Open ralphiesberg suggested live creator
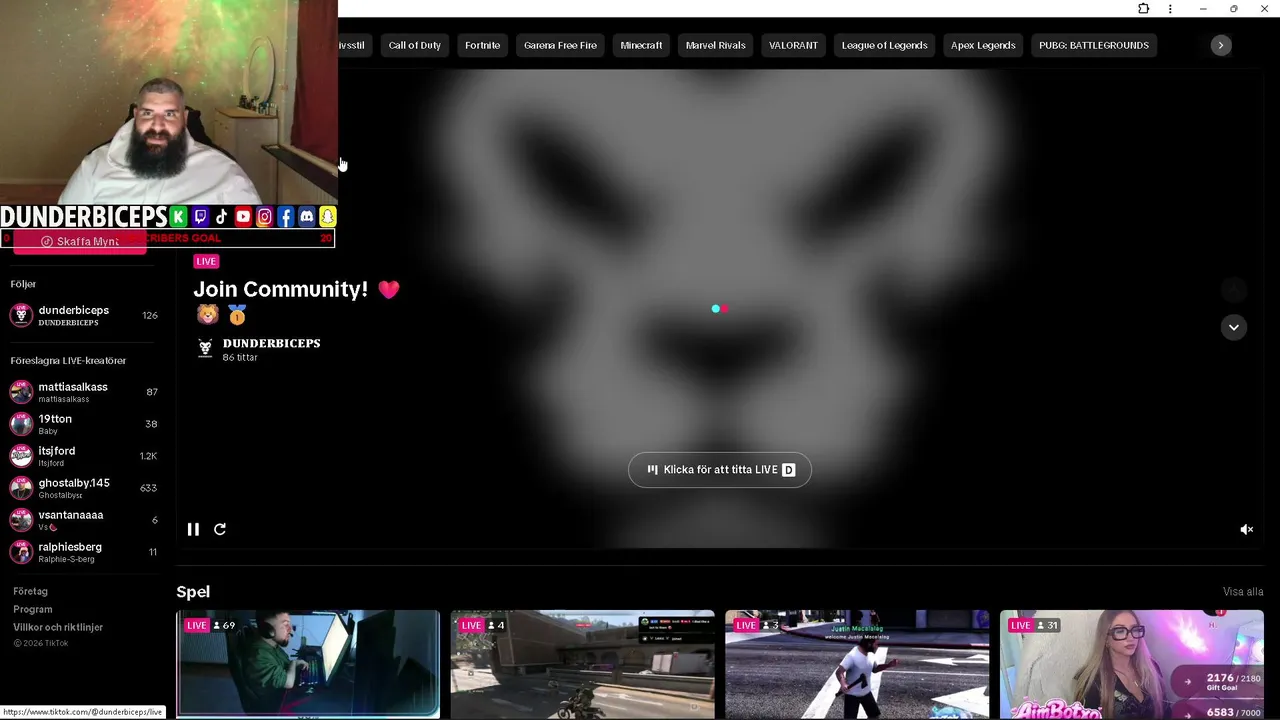1280x720 pixels. pyautogui.click(x=84, y=552)
